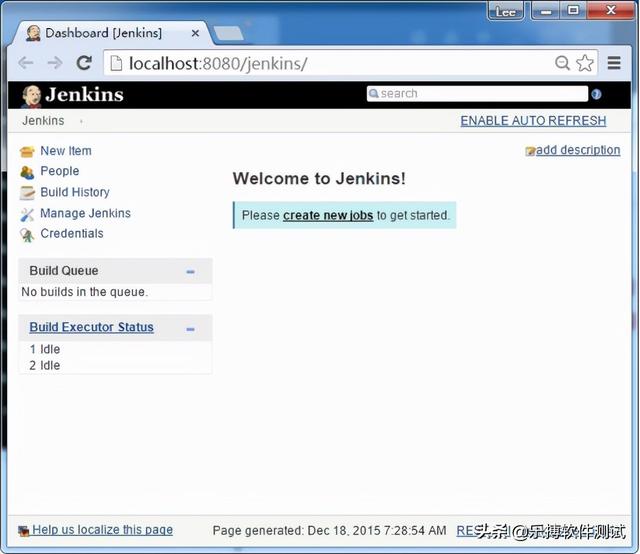Open the Manage Jenkins link
The height and width of the screenshot is (554, 640).
85,213
